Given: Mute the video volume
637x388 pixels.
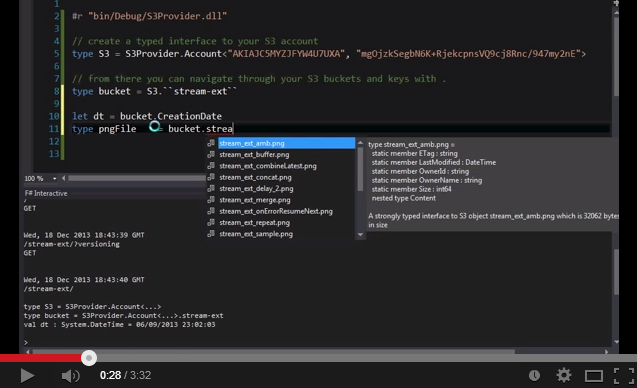Looking at the screenshot, I should pos(71,376).
